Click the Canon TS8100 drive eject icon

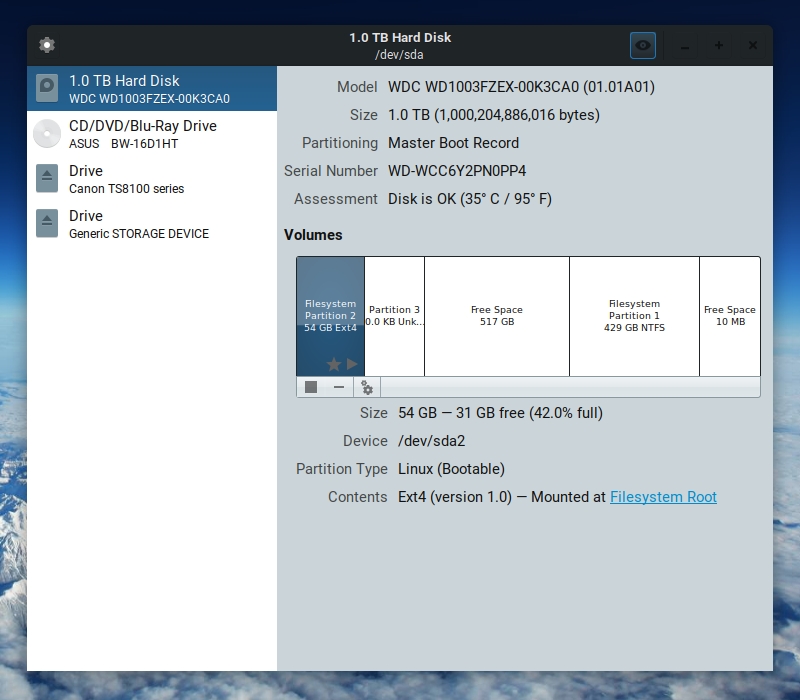tap(47, 178)
